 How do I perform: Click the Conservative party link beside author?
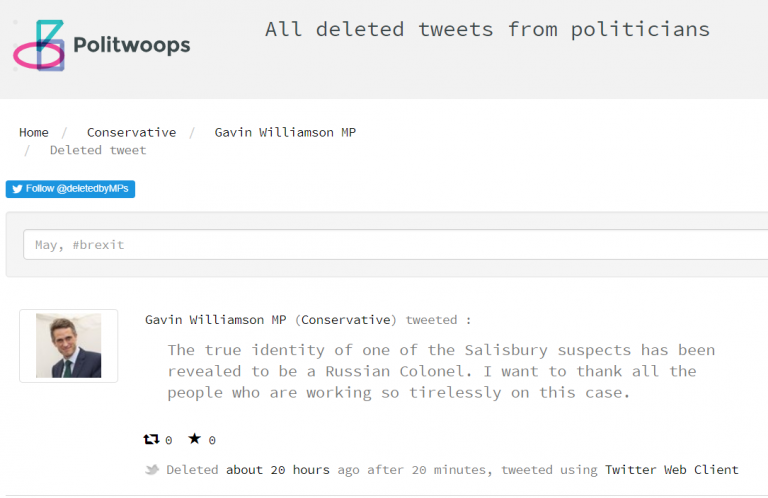[x=345, y=320]
